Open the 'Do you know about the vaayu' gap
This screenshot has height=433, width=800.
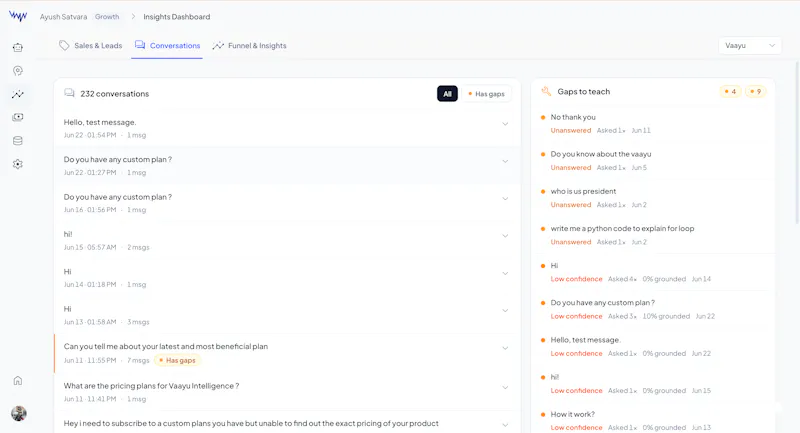pyautogui.click(x=653, y=161)
